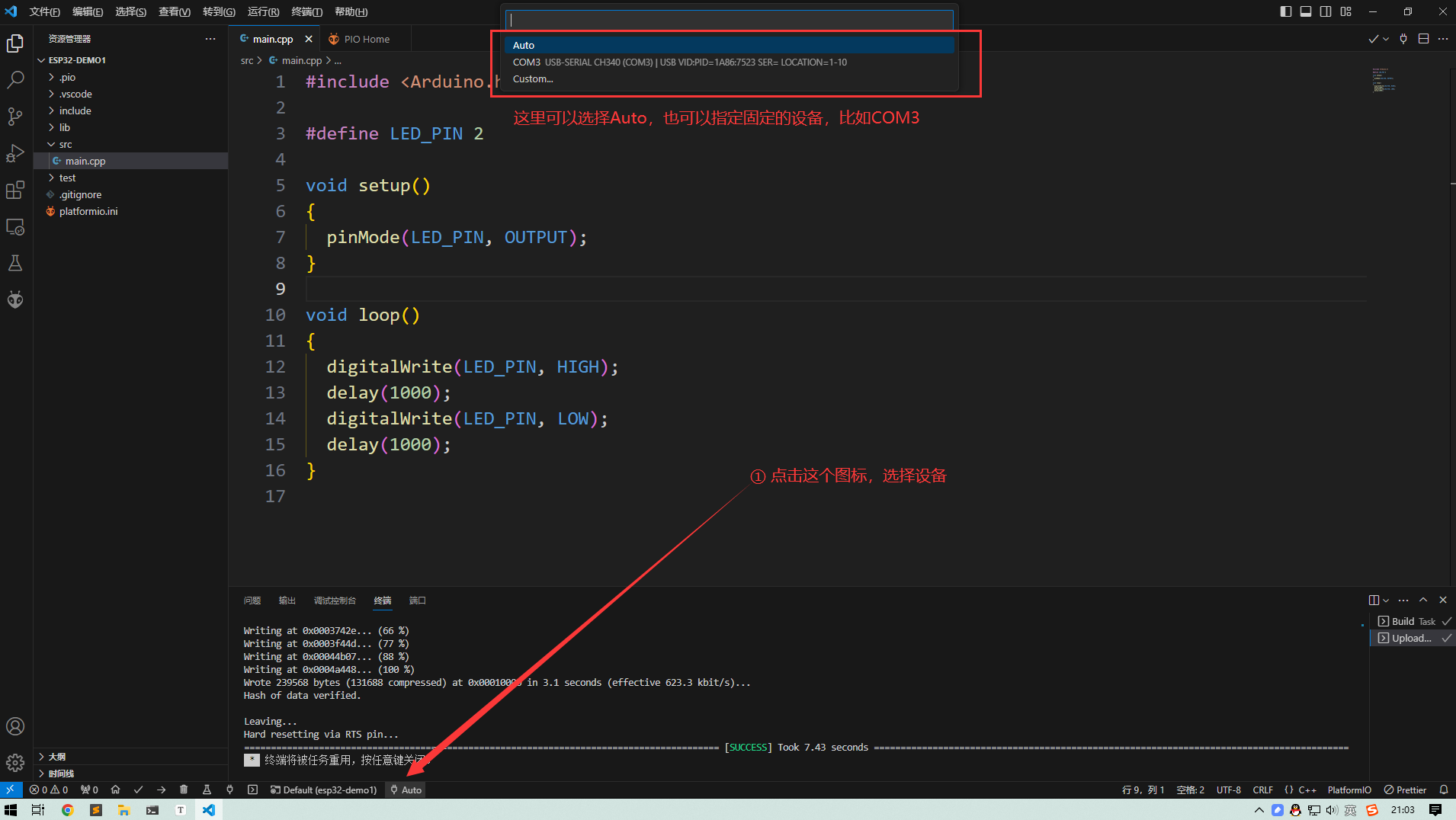Switch to 问题 problems panel tab
Viewport: 1456px width, 820px height.
point(252,601)
